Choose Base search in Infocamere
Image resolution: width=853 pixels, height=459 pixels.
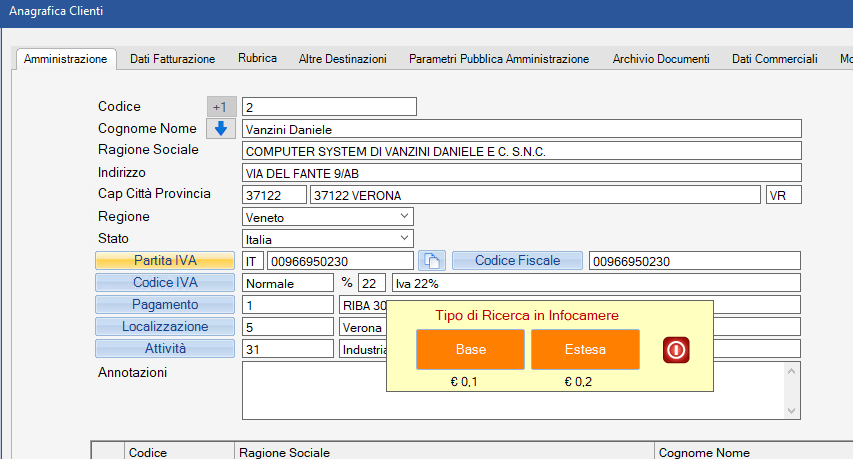pos(470,350)
